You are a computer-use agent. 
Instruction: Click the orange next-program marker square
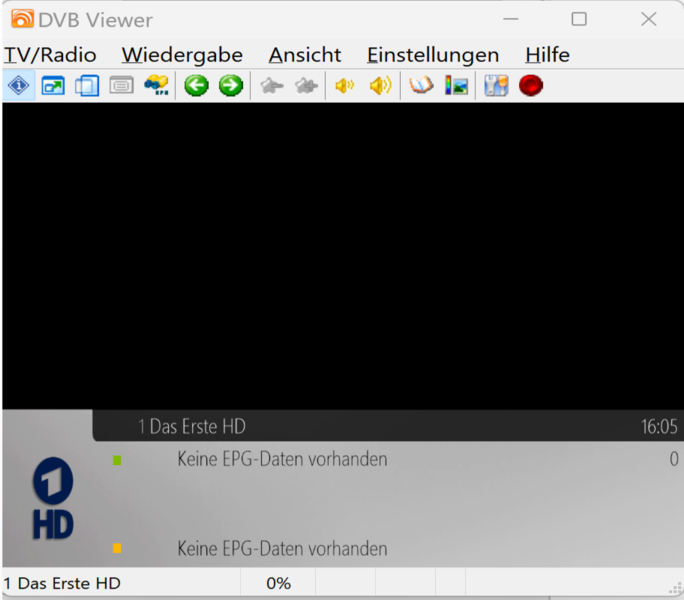click(117, 548)
